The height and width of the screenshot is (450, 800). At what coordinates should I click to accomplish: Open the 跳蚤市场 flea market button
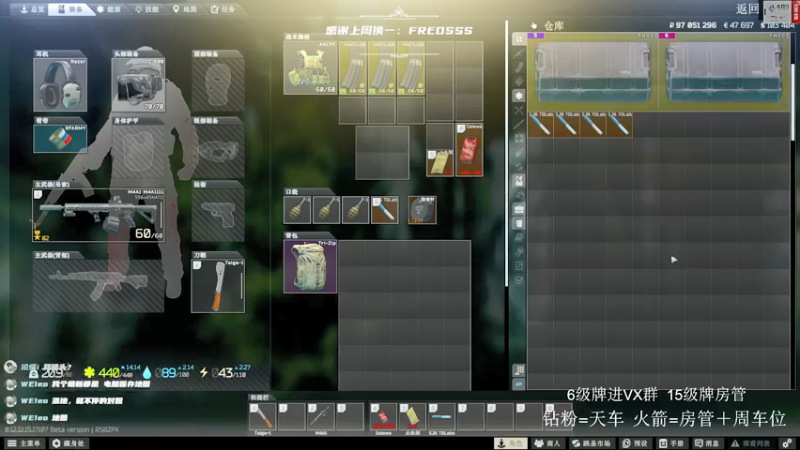point(591,443)
